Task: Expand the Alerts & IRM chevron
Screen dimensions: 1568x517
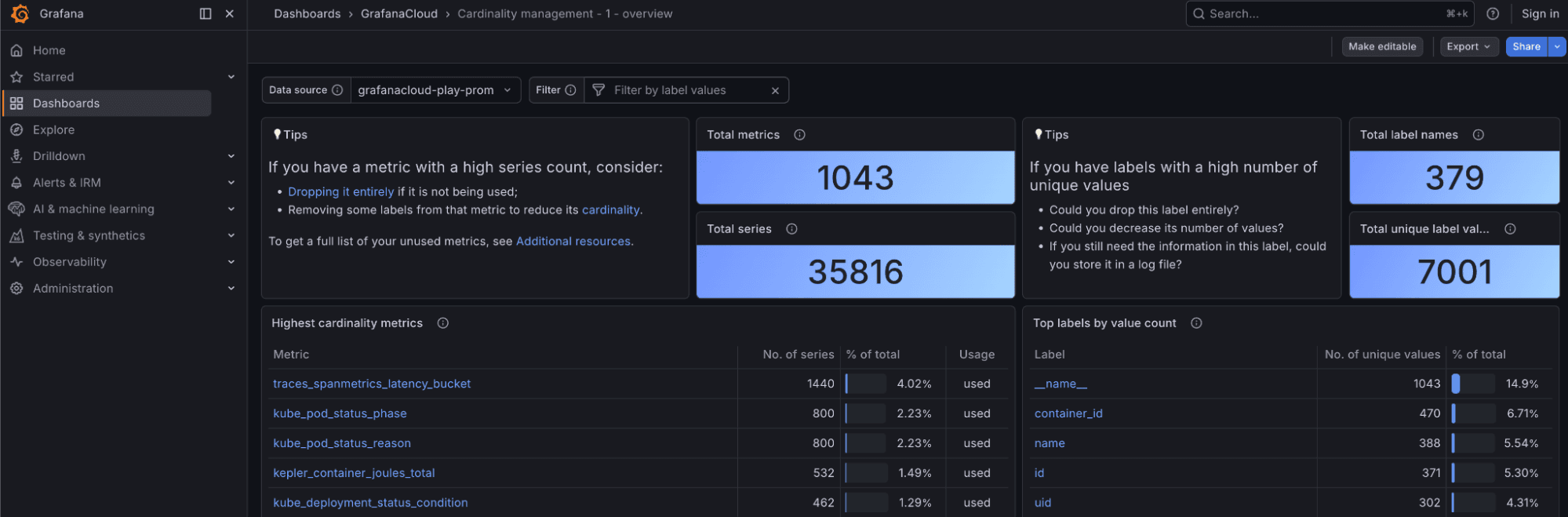Action: click(x=231, y=183)
